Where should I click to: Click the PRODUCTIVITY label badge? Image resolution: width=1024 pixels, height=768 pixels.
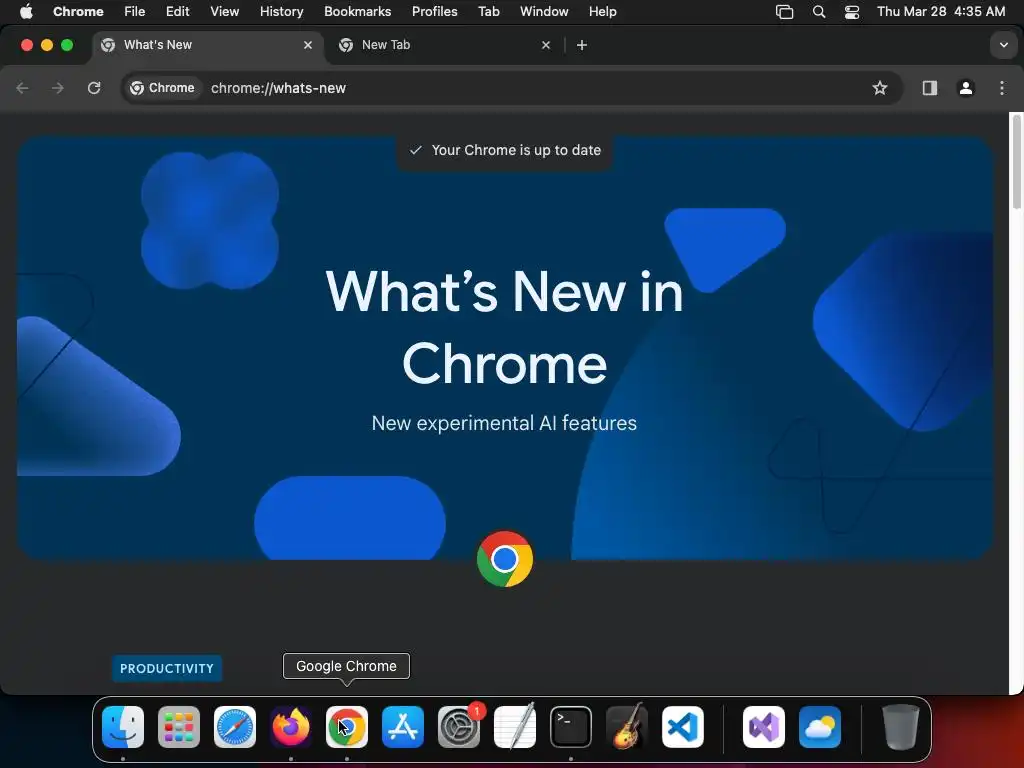[167, 669]
